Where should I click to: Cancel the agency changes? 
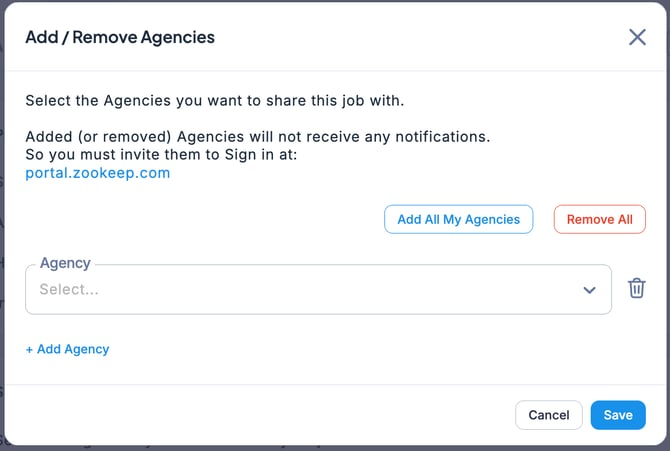click(x=548, y=415)
